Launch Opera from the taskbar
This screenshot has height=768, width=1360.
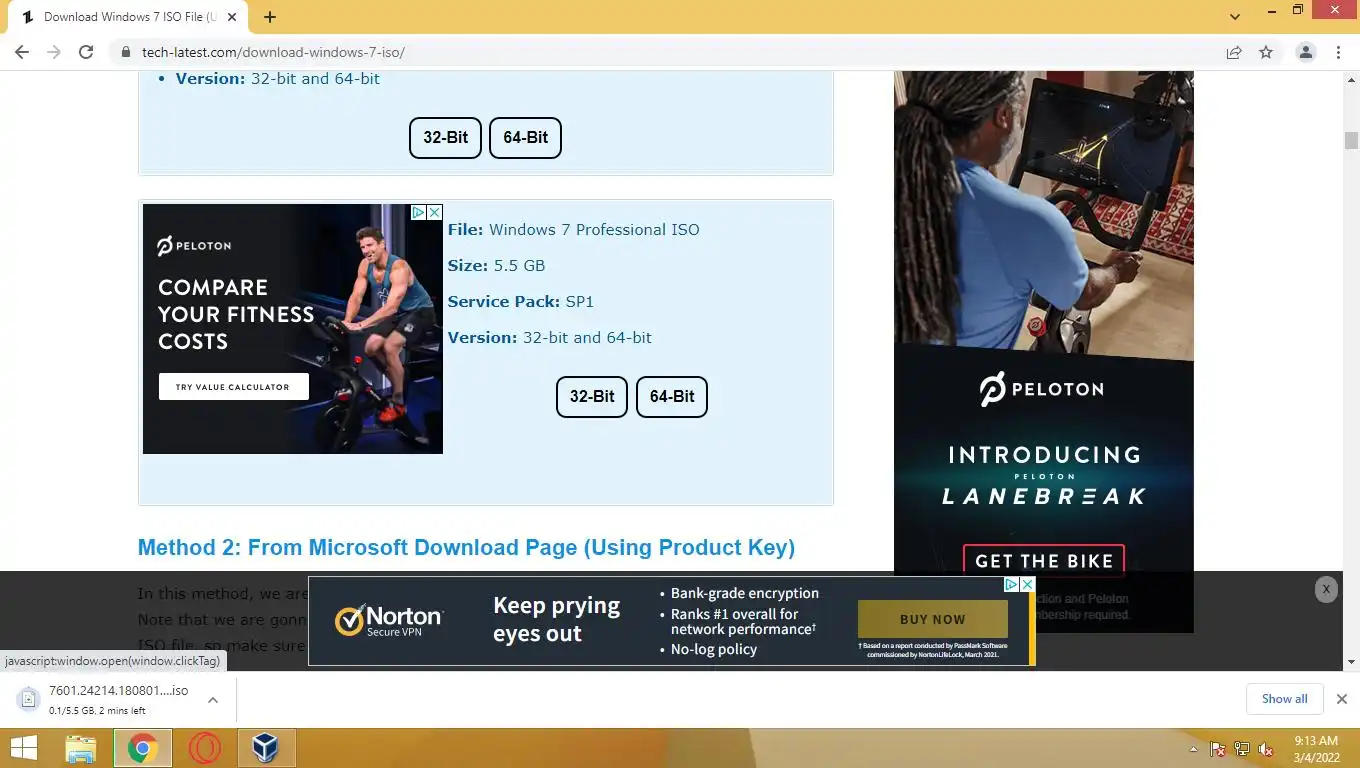click(x=205, y=748)
